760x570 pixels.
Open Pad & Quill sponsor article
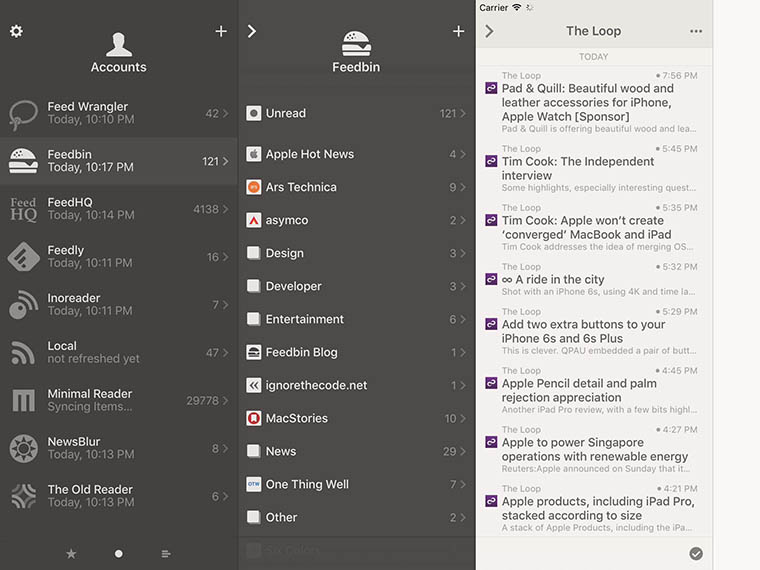pyautogui.click(x=594, y=102)
